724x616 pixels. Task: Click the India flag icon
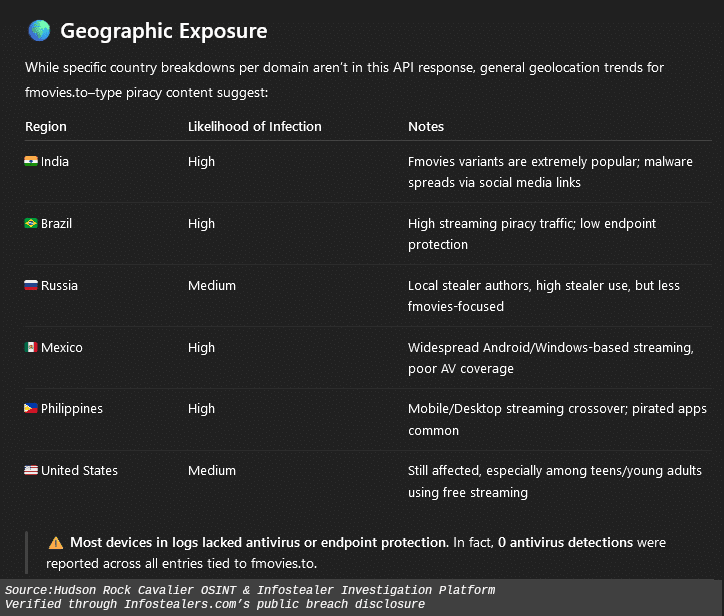coord(31,161)
